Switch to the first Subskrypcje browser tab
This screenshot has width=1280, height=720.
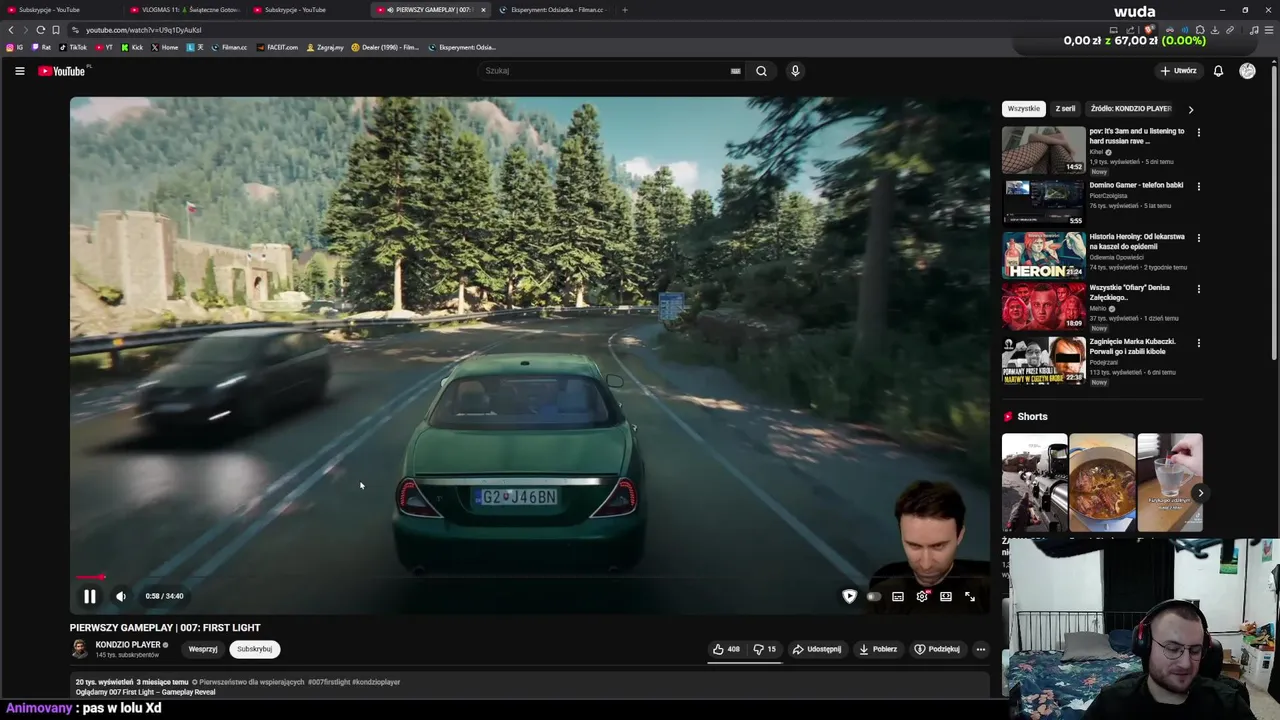62,10
